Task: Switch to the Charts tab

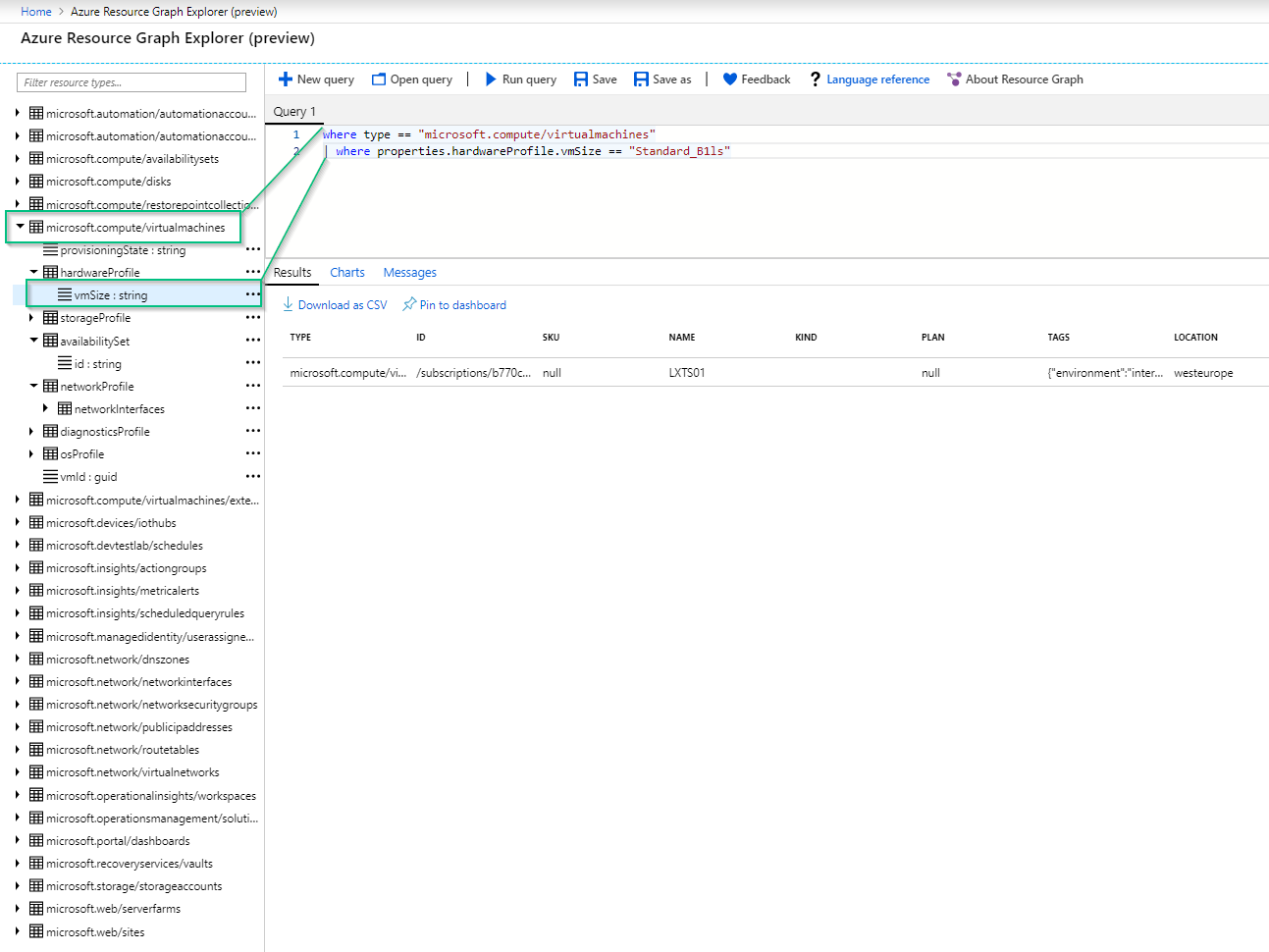Action: click(x=347, y=273)
